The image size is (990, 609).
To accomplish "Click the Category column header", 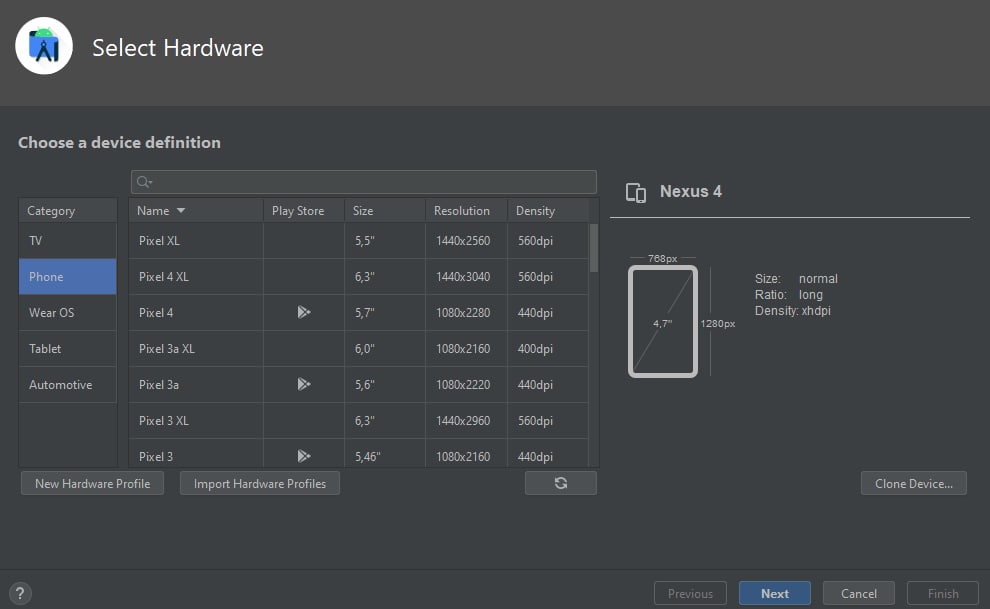I will pos(68,210).
